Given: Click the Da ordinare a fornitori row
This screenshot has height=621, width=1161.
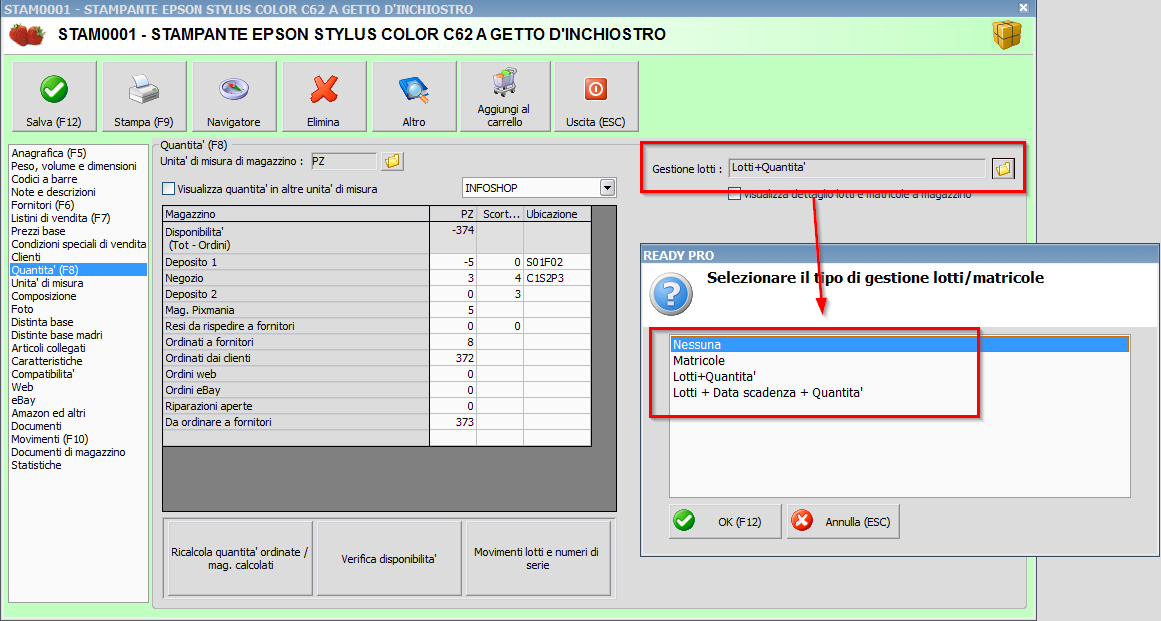Looking at the screenshot, I should tap(377, 422).
